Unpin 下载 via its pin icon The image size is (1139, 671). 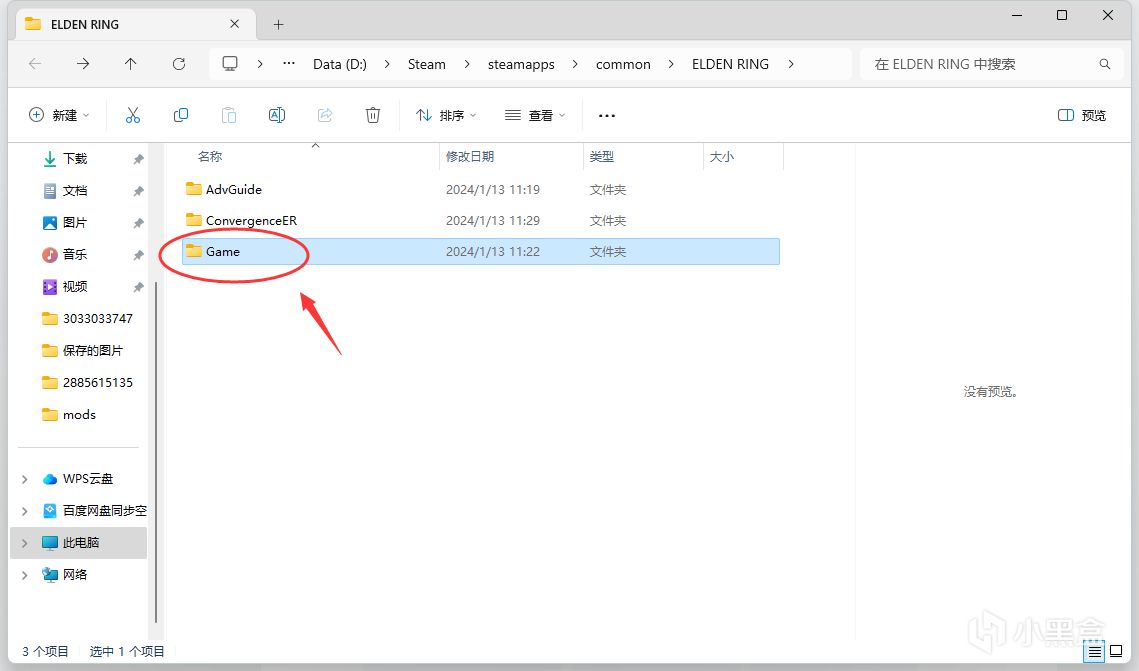tap(138, 159)
